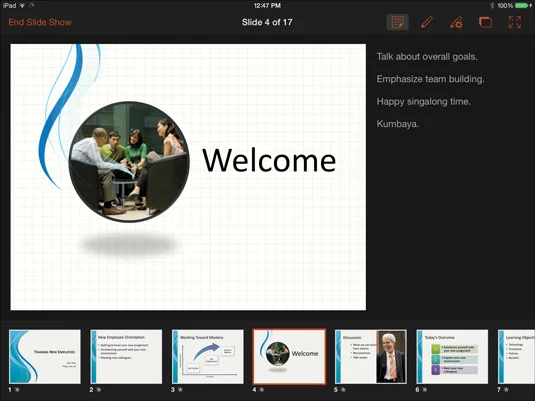Viewport: 535px width, 401px height.
Task: Select slide 2 New Employee Orientation thumbnail
Action: (x=126, y=357)
